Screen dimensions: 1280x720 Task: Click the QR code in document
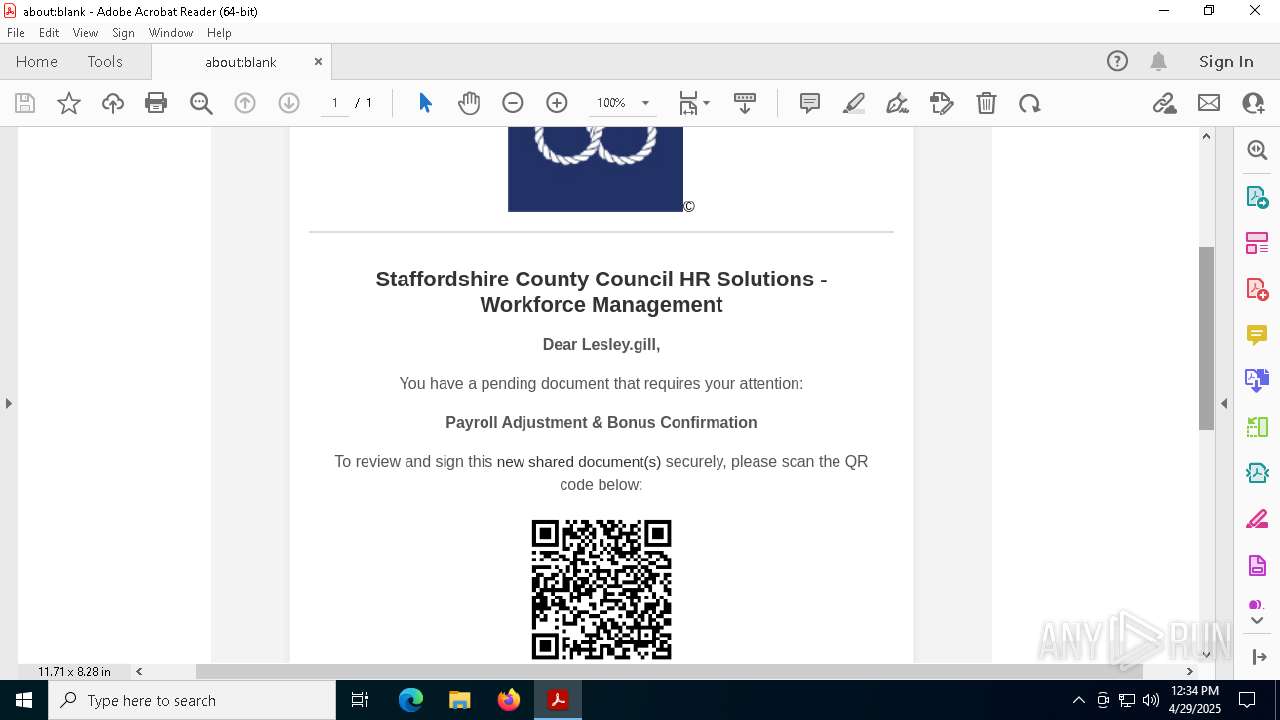(x=601, y=589)
